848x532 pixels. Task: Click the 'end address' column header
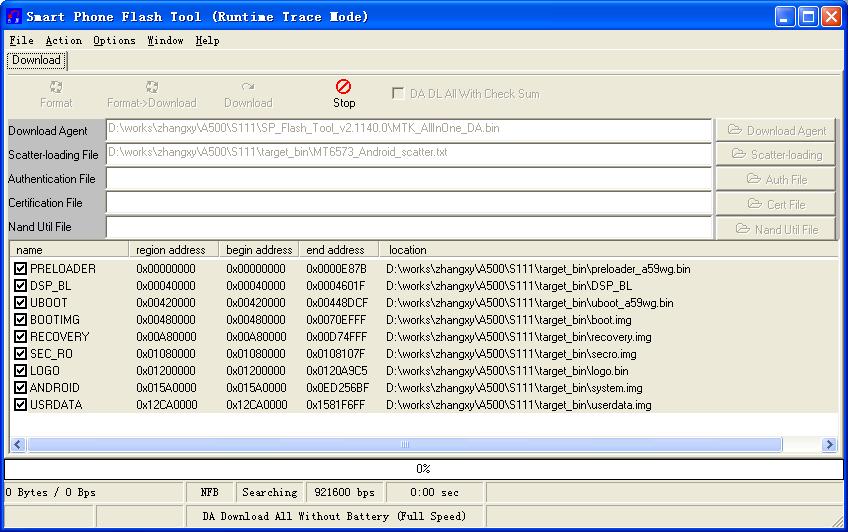tap(339, 250)
